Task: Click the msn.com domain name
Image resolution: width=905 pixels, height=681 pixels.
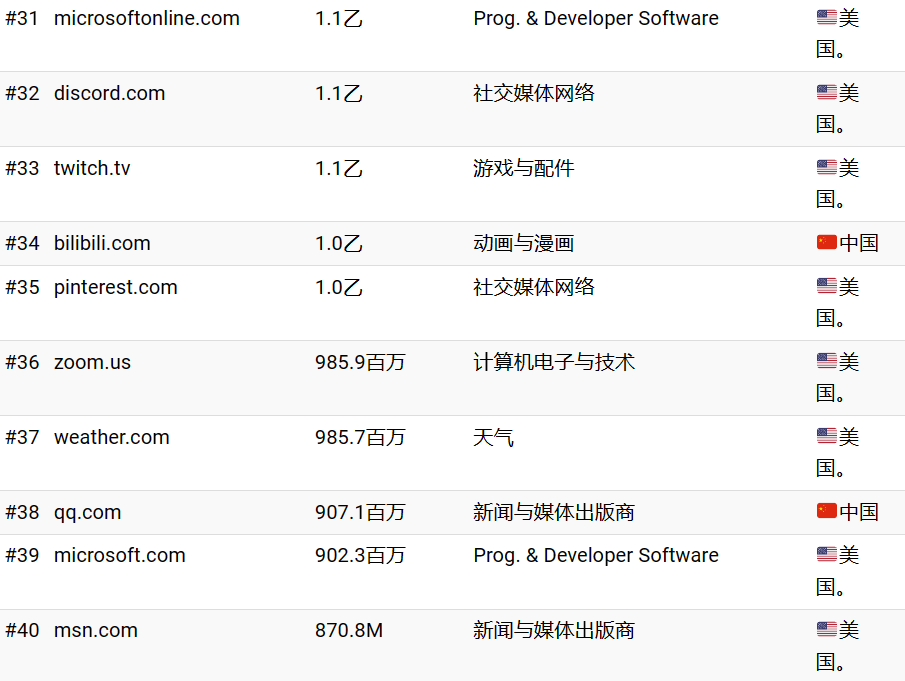Action: 95,630
